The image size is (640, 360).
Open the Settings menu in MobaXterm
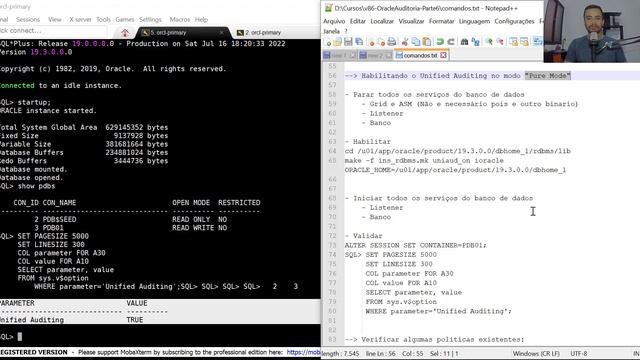point(150,20)
